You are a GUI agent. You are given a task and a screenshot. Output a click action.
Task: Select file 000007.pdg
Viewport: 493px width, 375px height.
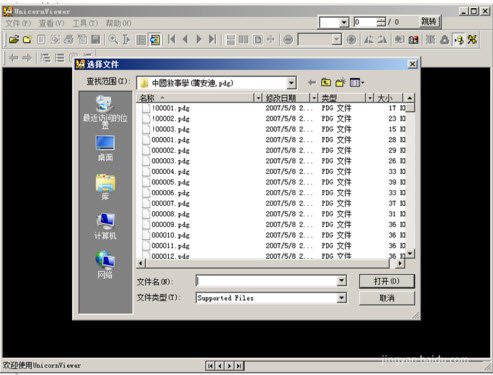(x=170, y=203)
